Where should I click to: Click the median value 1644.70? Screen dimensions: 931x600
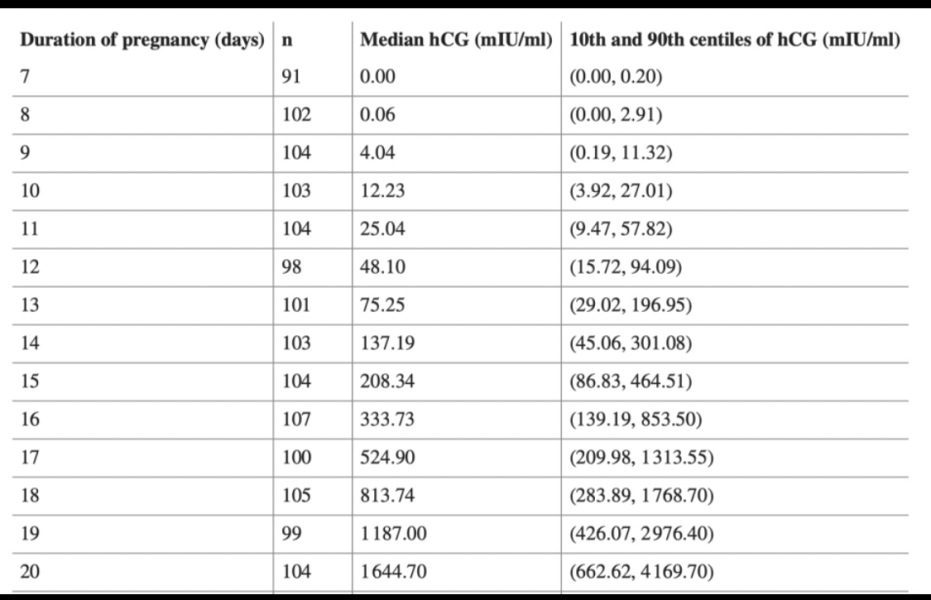tap(394, 571)
